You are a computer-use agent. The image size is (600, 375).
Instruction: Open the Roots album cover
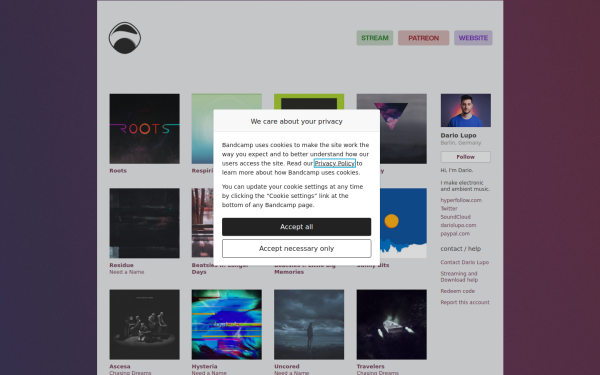(x=144, y=129)
